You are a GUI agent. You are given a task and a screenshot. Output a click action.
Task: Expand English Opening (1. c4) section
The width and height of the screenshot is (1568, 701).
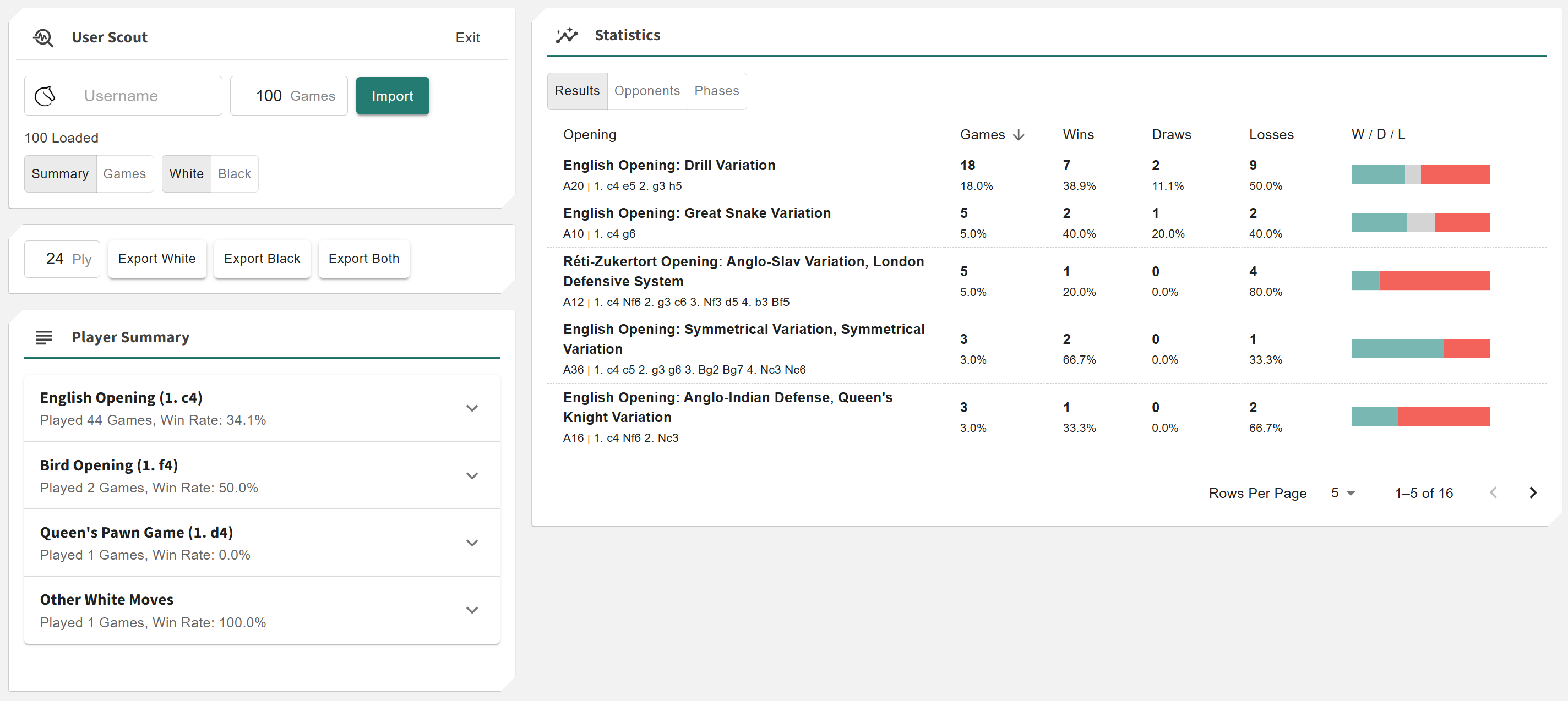tap(472, 408)
